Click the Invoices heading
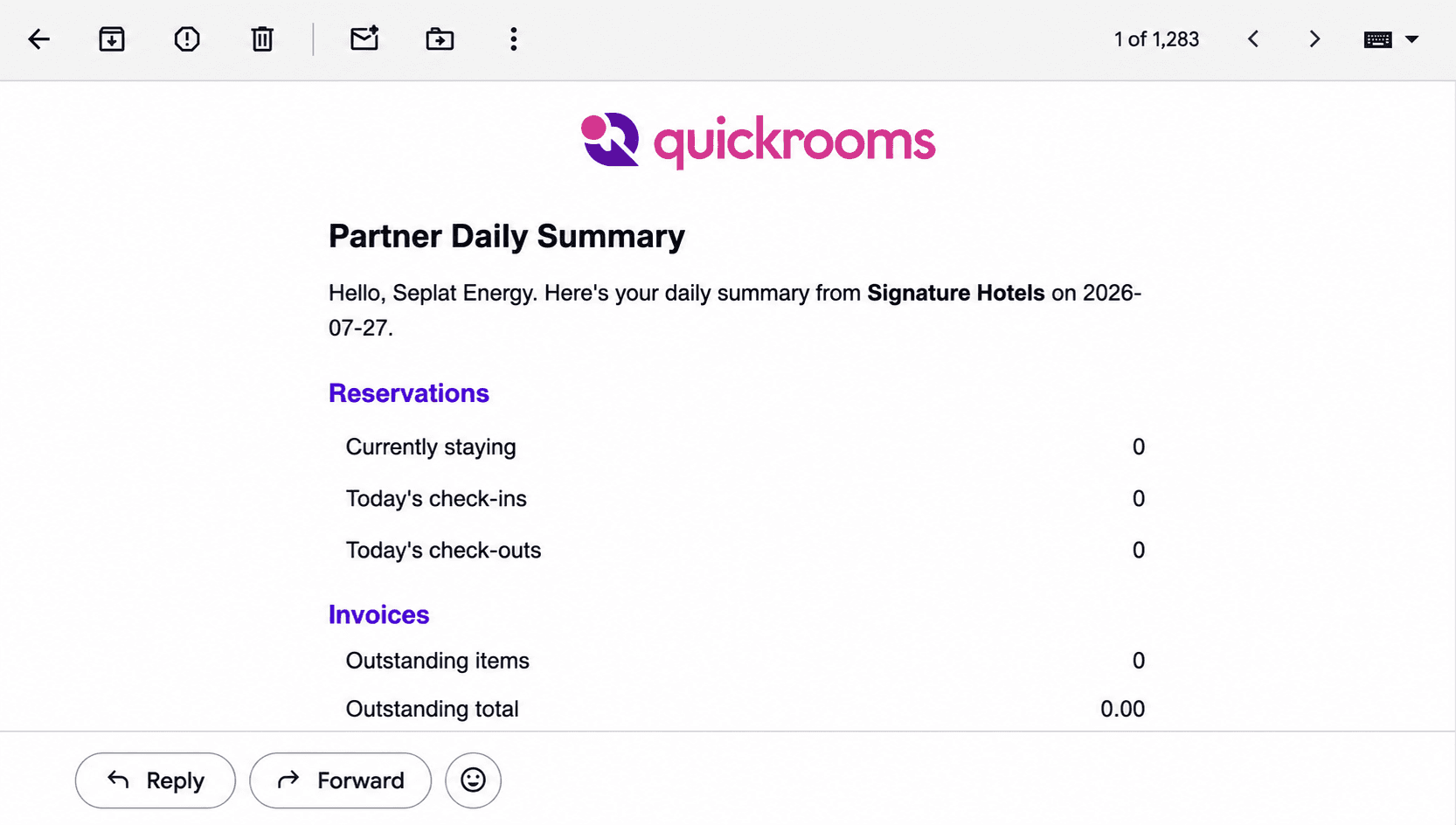Viewport: 1456px width, 825px height. pos(379,614)
